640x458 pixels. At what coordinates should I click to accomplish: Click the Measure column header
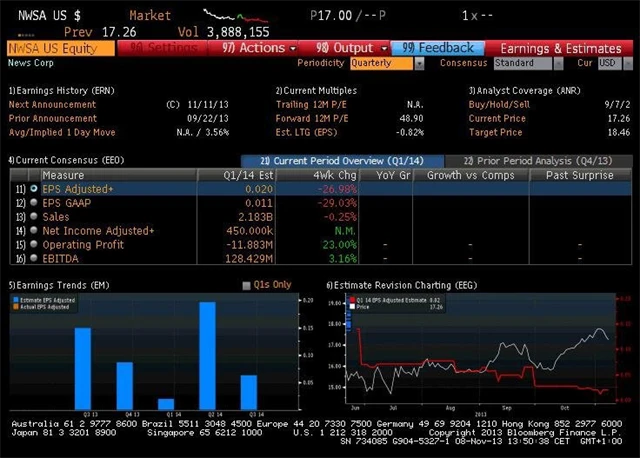pyautogui.click(x=118, y=175)
